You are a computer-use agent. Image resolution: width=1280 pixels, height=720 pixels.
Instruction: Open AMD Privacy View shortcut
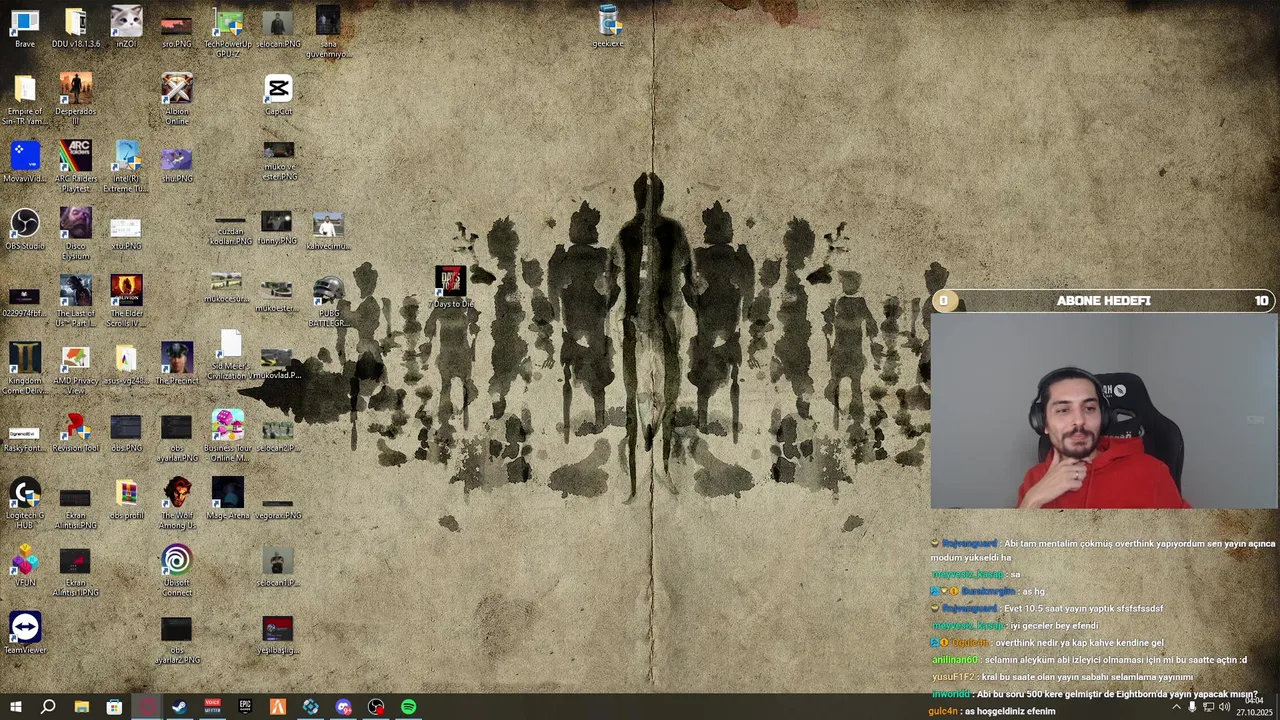[76, 368]
